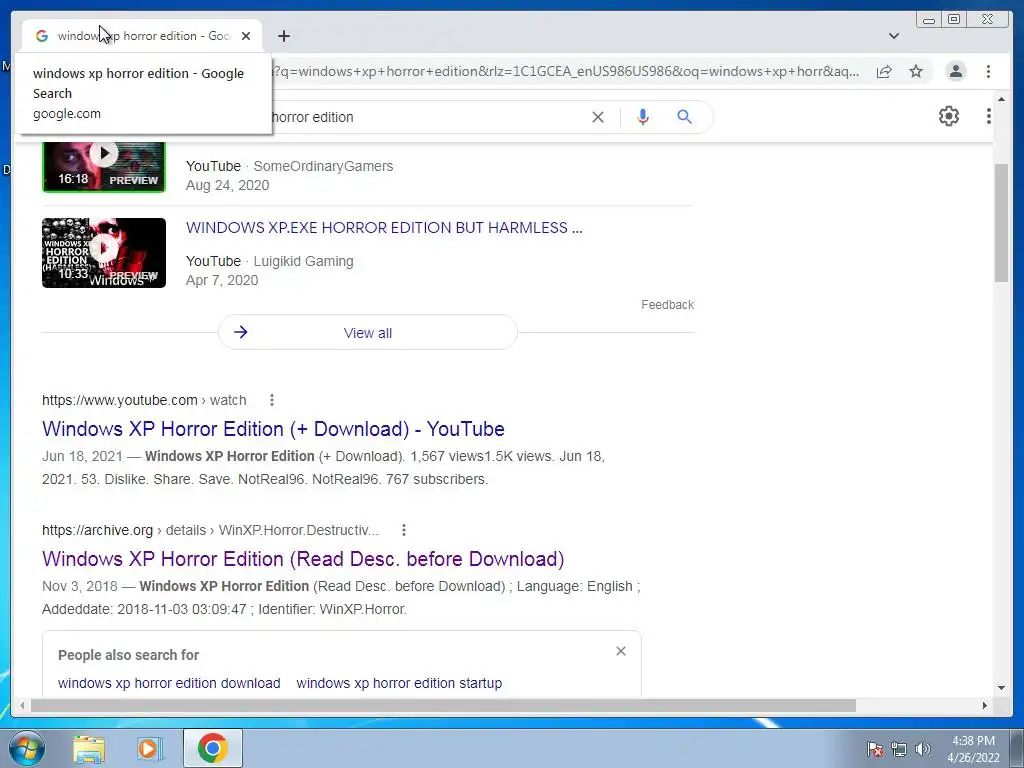Open the Chrome three-dot menu
The image size is (1024, 768).
click(988, 71)
